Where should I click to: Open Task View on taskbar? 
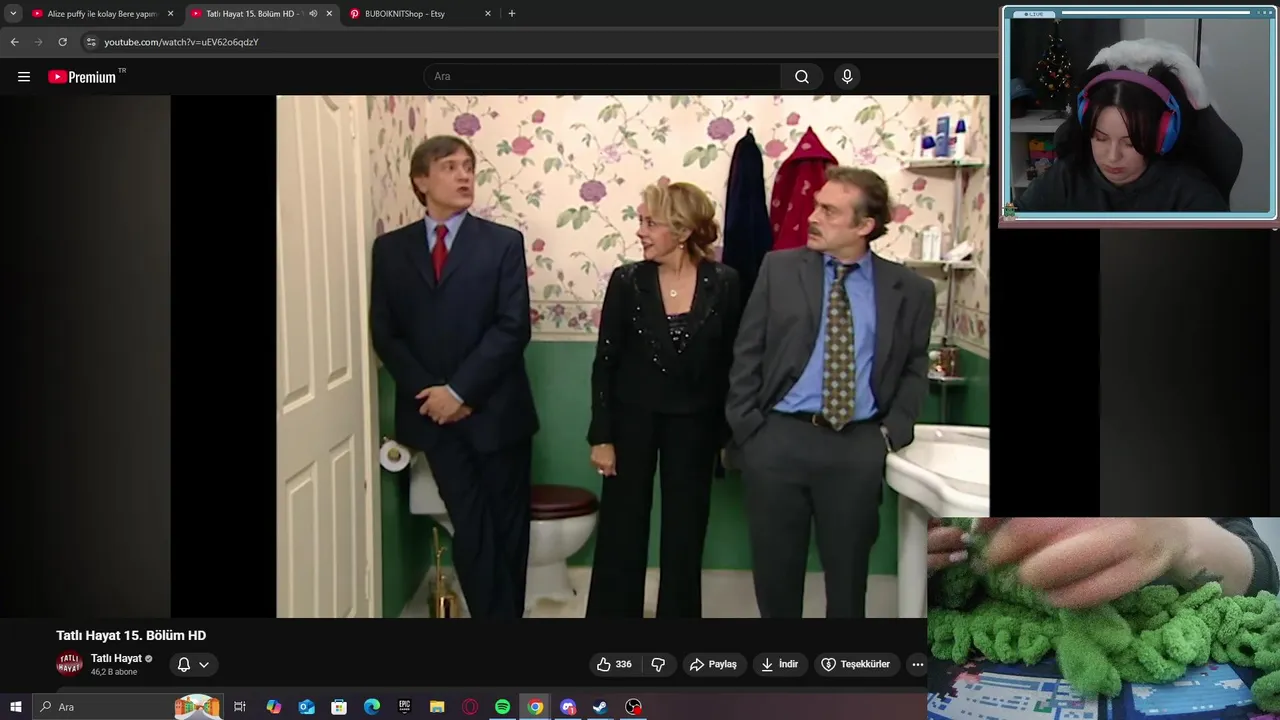pos(240,707)
